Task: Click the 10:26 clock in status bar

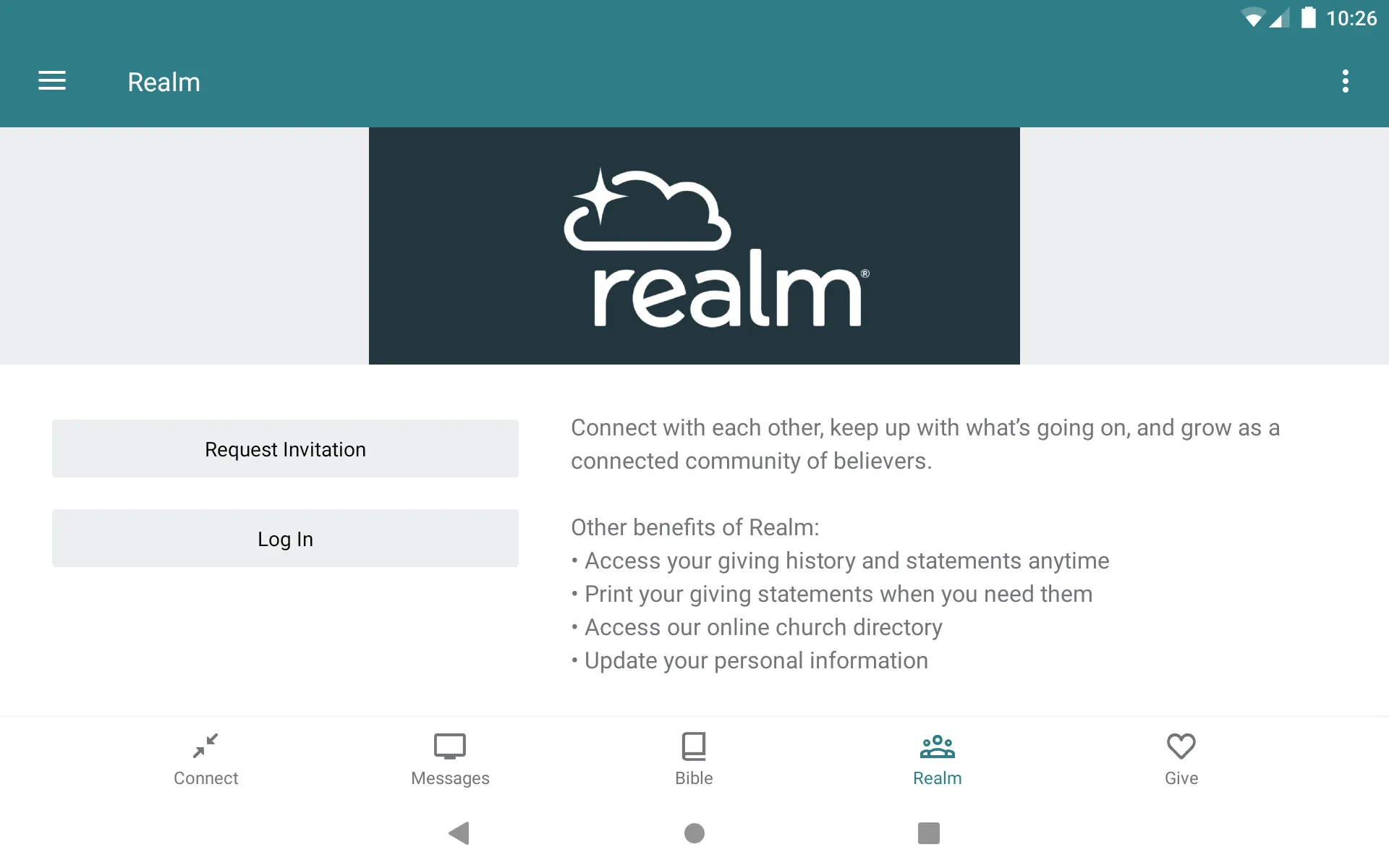Action: tap(1351, 18)
